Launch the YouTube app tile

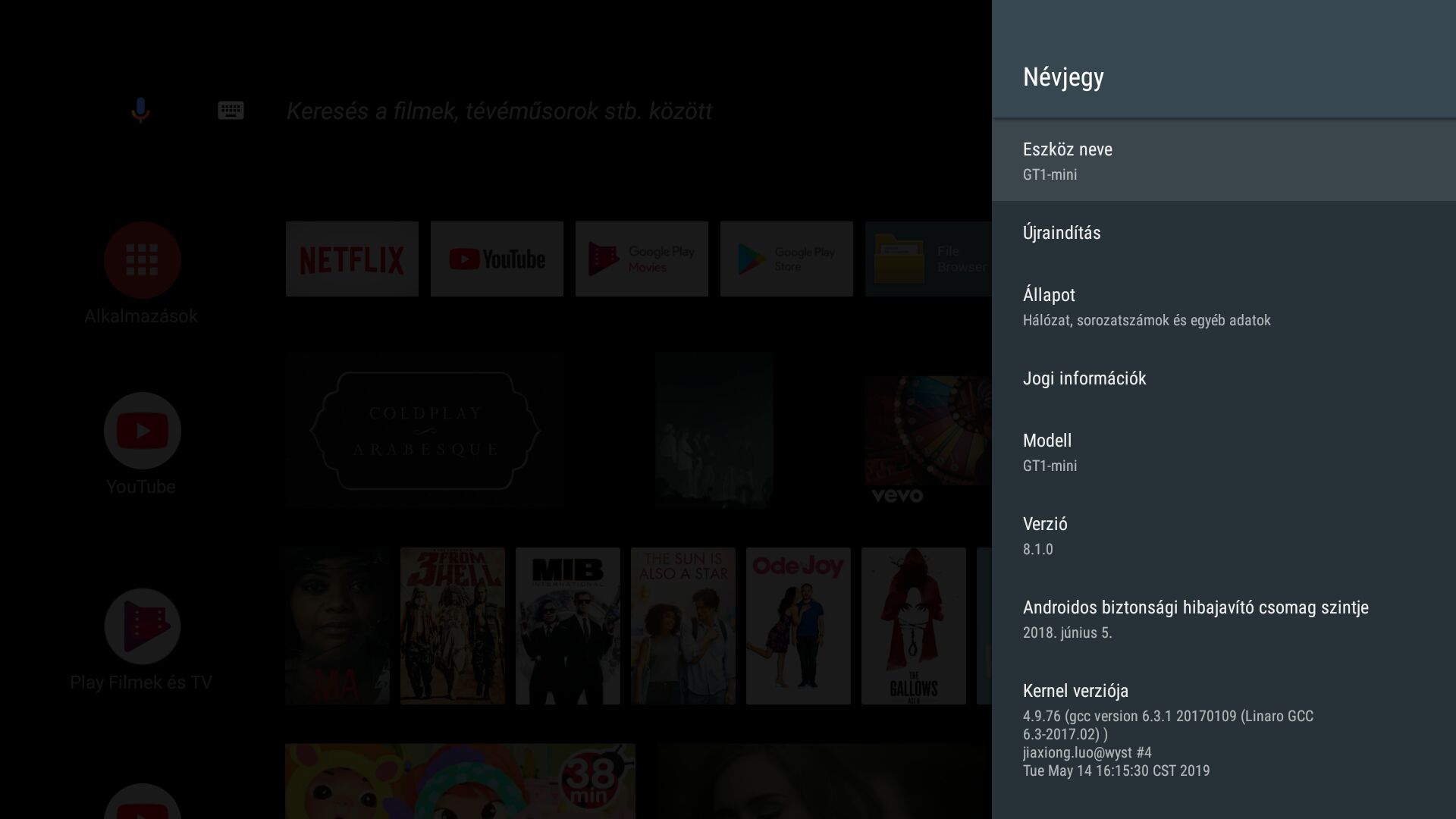click(497, 259)
